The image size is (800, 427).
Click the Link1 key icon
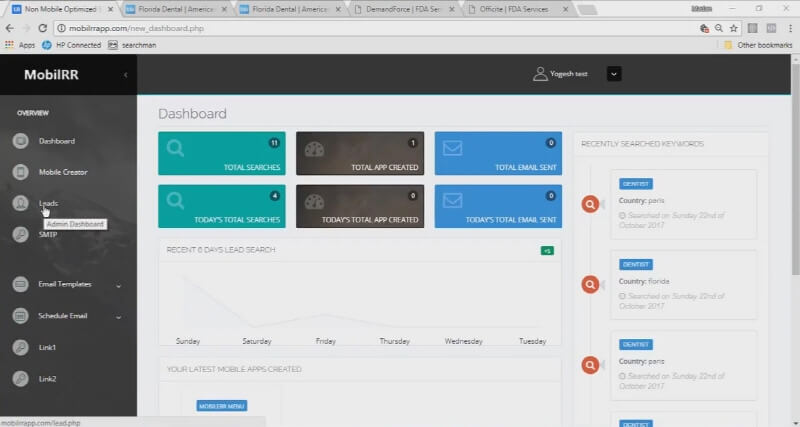point(20,347)
